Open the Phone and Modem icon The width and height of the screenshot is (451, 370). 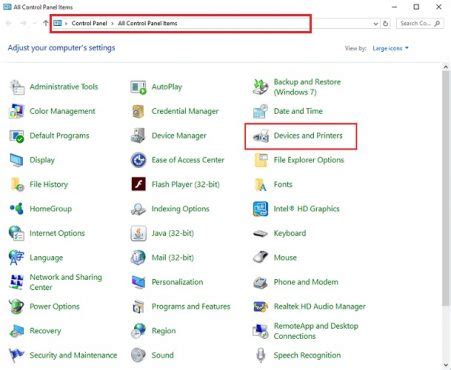click(x=261, y=283)
